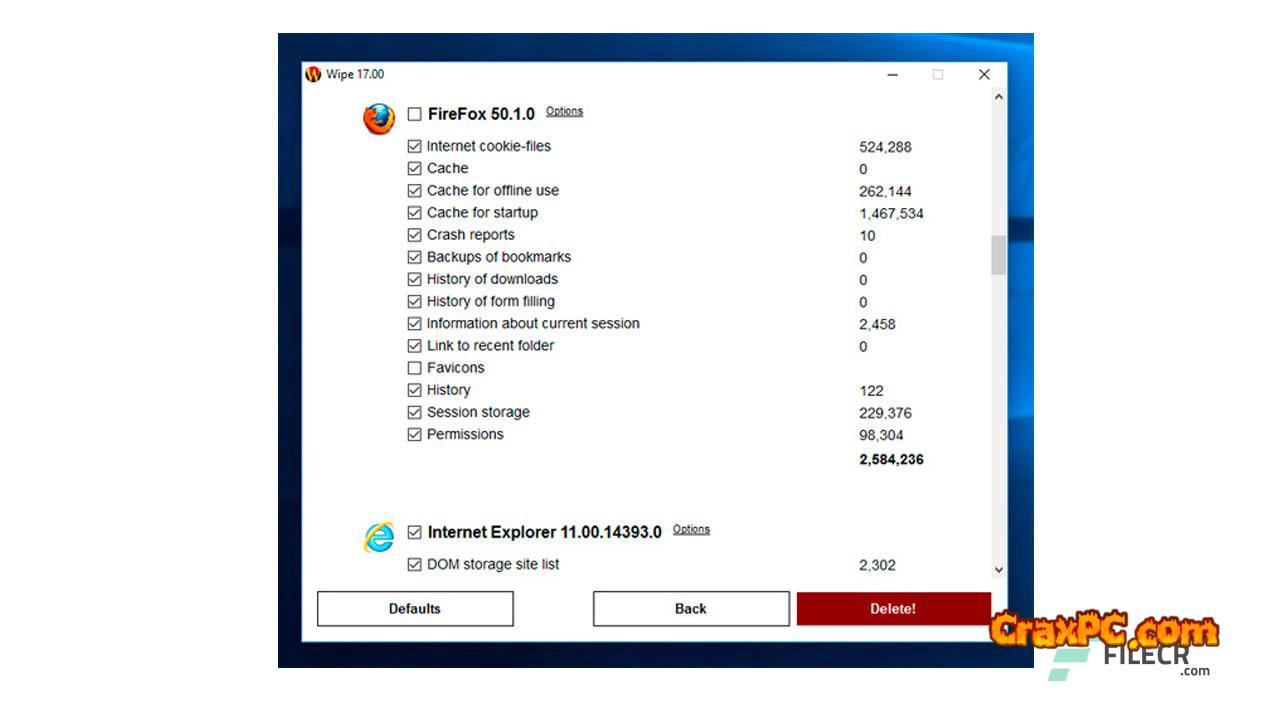
Task: Click the scrollbar down arrow
Action: (998, 570)
